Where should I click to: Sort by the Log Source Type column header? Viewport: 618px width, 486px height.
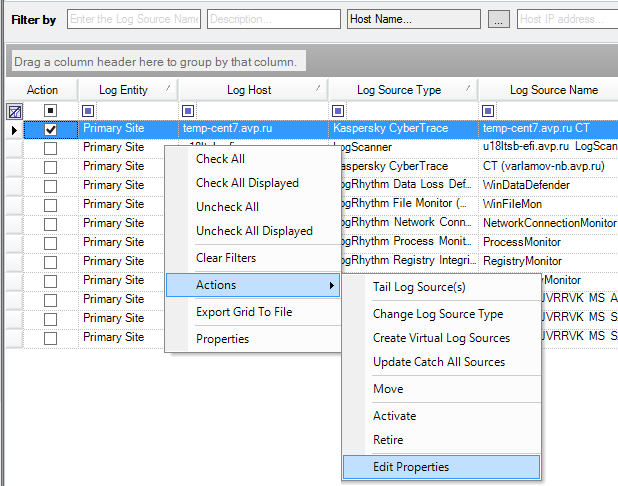tap(400, 90)
